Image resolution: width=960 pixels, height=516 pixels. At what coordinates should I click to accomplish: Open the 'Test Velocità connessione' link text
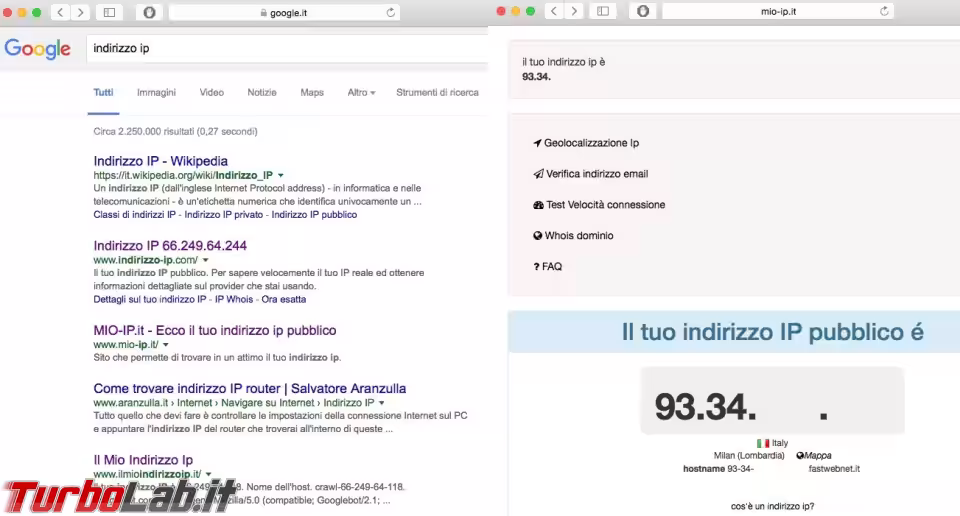(x=606, y=205)
